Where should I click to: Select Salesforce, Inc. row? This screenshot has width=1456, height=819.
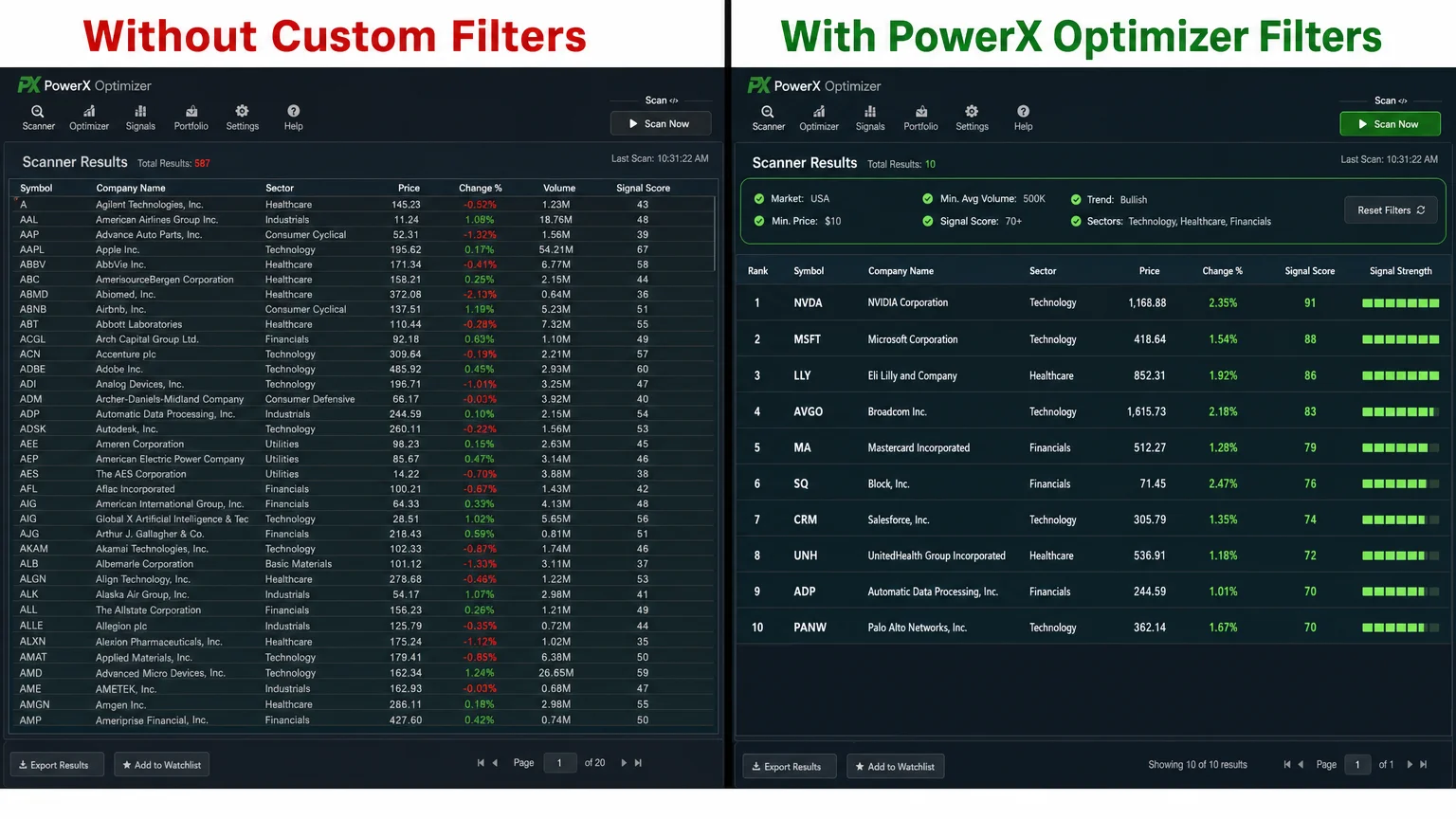click(x=1092, y=519)
